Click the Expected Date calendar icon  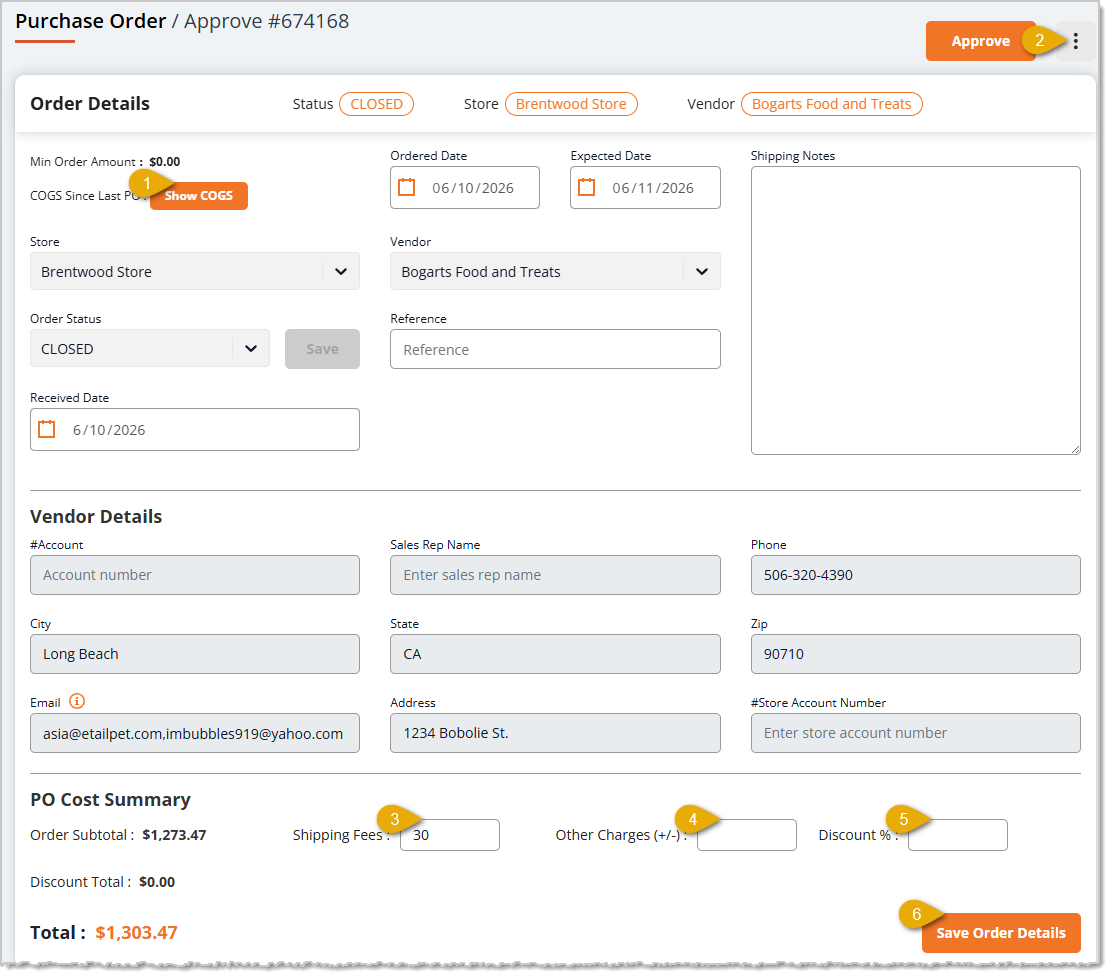tap(587, 188)
